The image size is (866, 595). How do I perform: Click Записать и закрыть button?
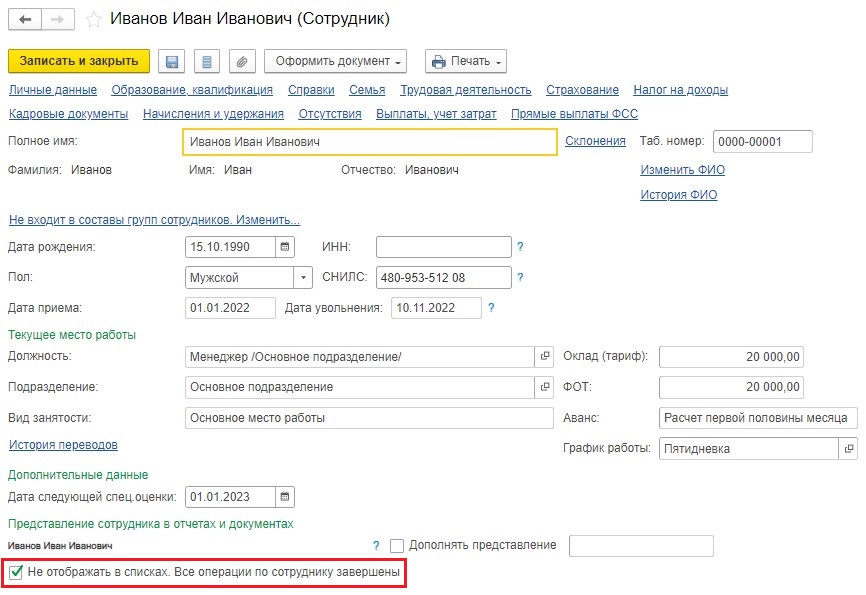tap(79, 61)
